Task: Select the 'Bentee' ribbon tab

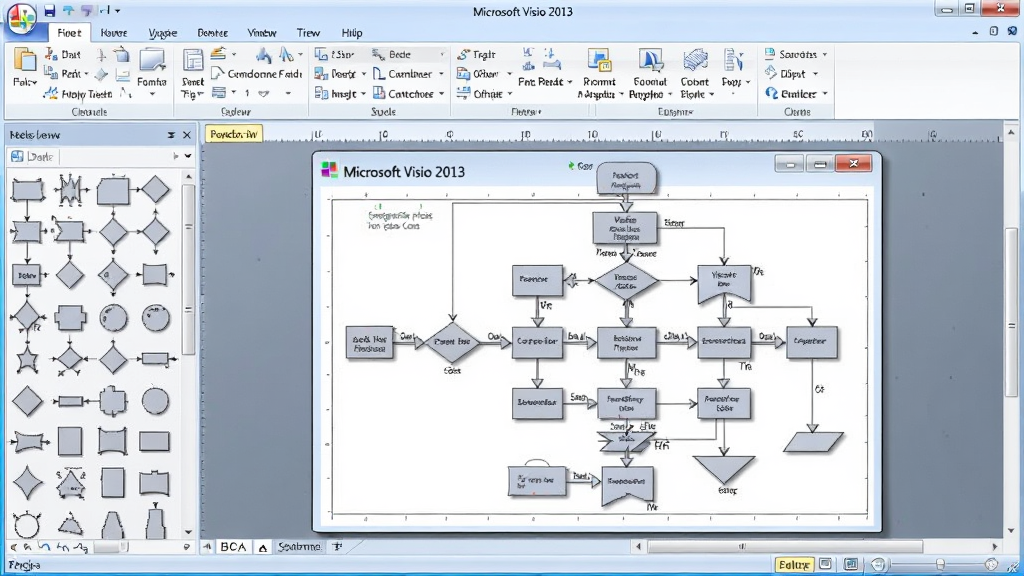Action: (212, 33)
